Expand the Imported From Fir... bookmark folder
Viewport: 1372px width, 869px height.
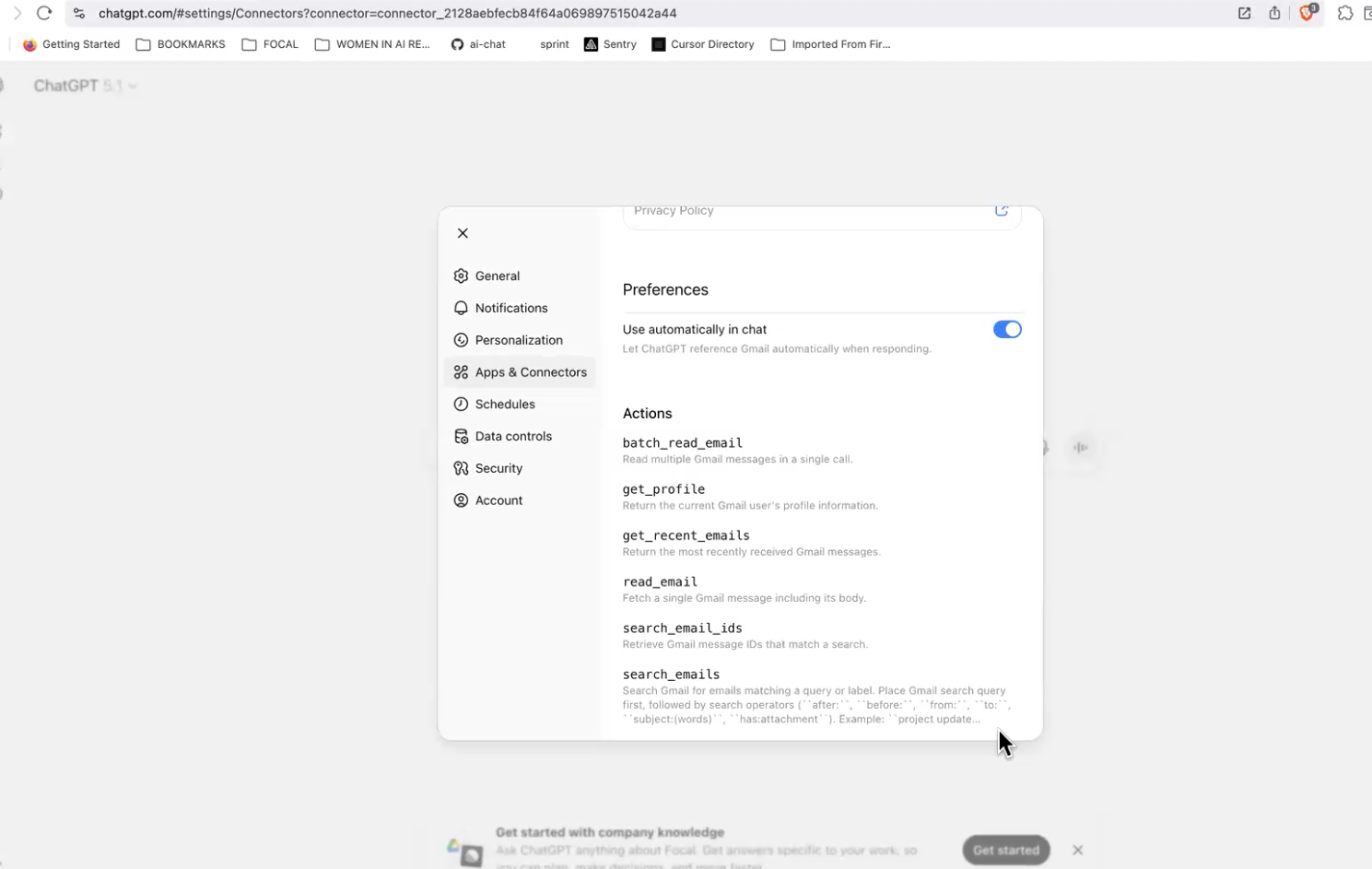830,44
